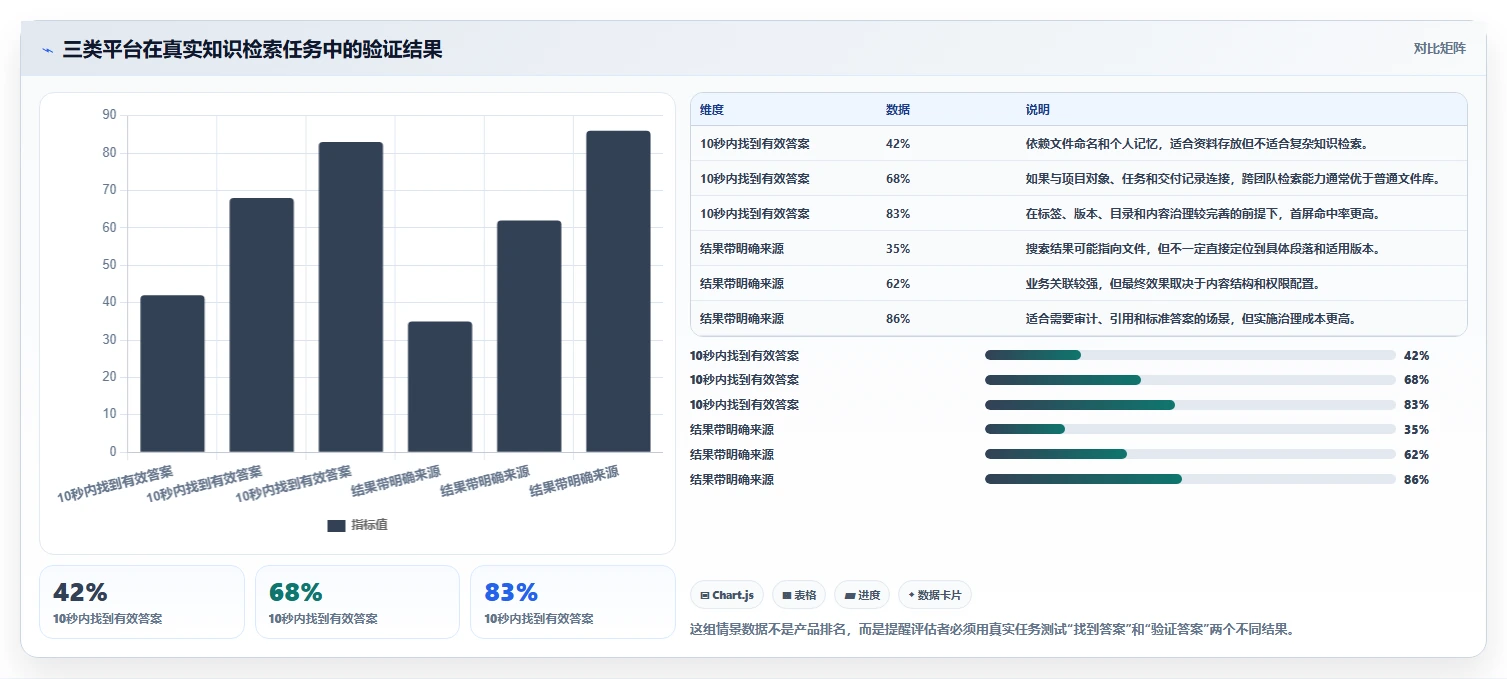Click the chart bar reaching 68

[x=262, y=325]
